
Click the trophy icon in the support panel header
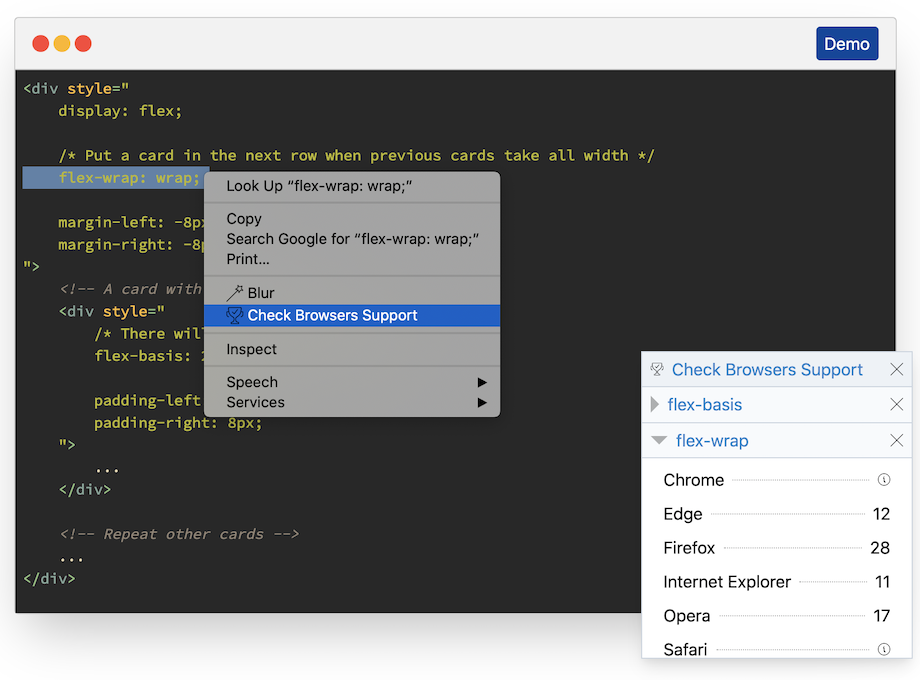click(658, 369)
